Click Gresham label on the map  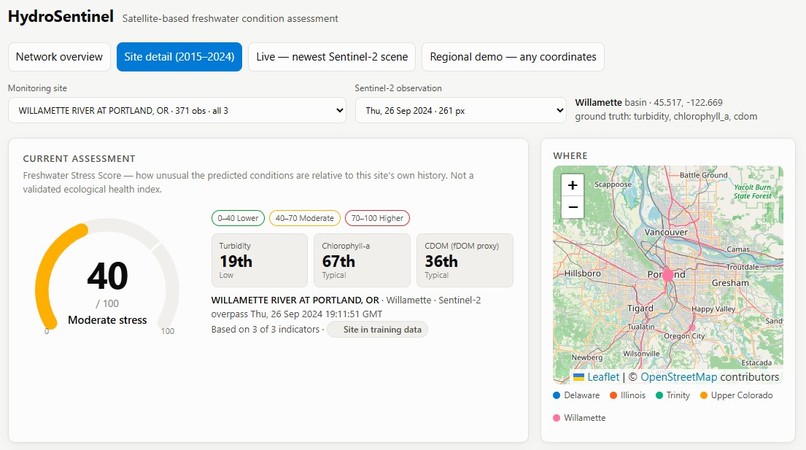(x=730, y=283)
